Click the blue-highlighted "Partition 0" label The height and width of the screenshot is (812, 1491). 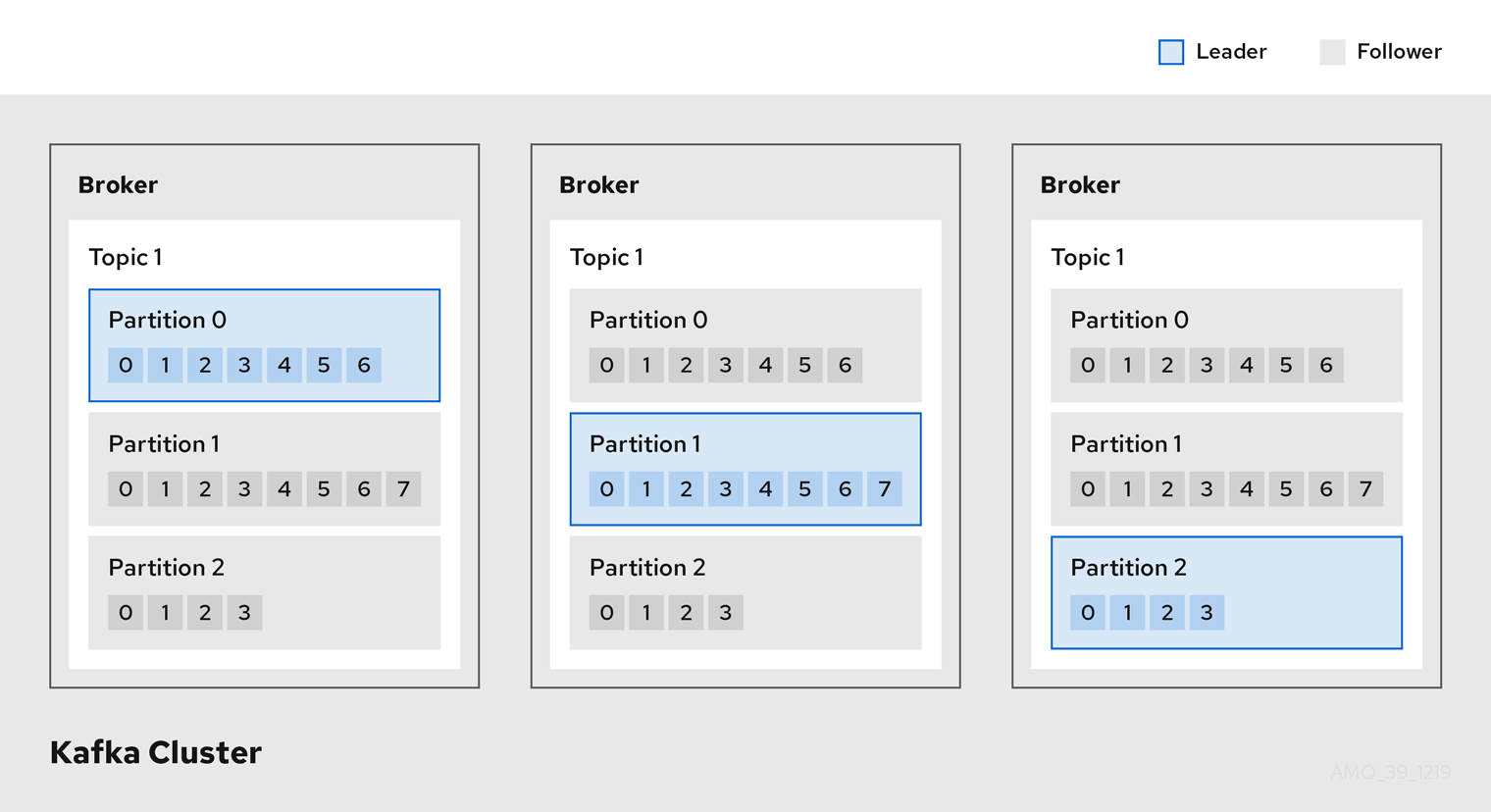pyautogui.click(x=167, y=321)
